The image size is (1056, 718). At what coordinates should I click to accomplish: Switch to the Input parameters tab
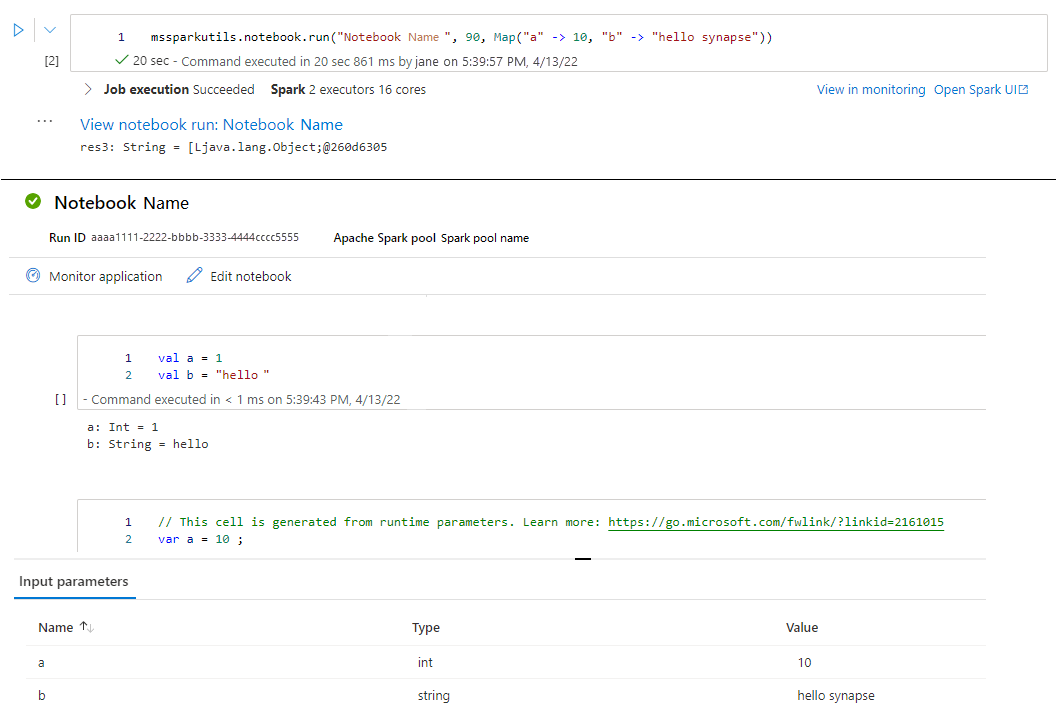click(74, 581)
